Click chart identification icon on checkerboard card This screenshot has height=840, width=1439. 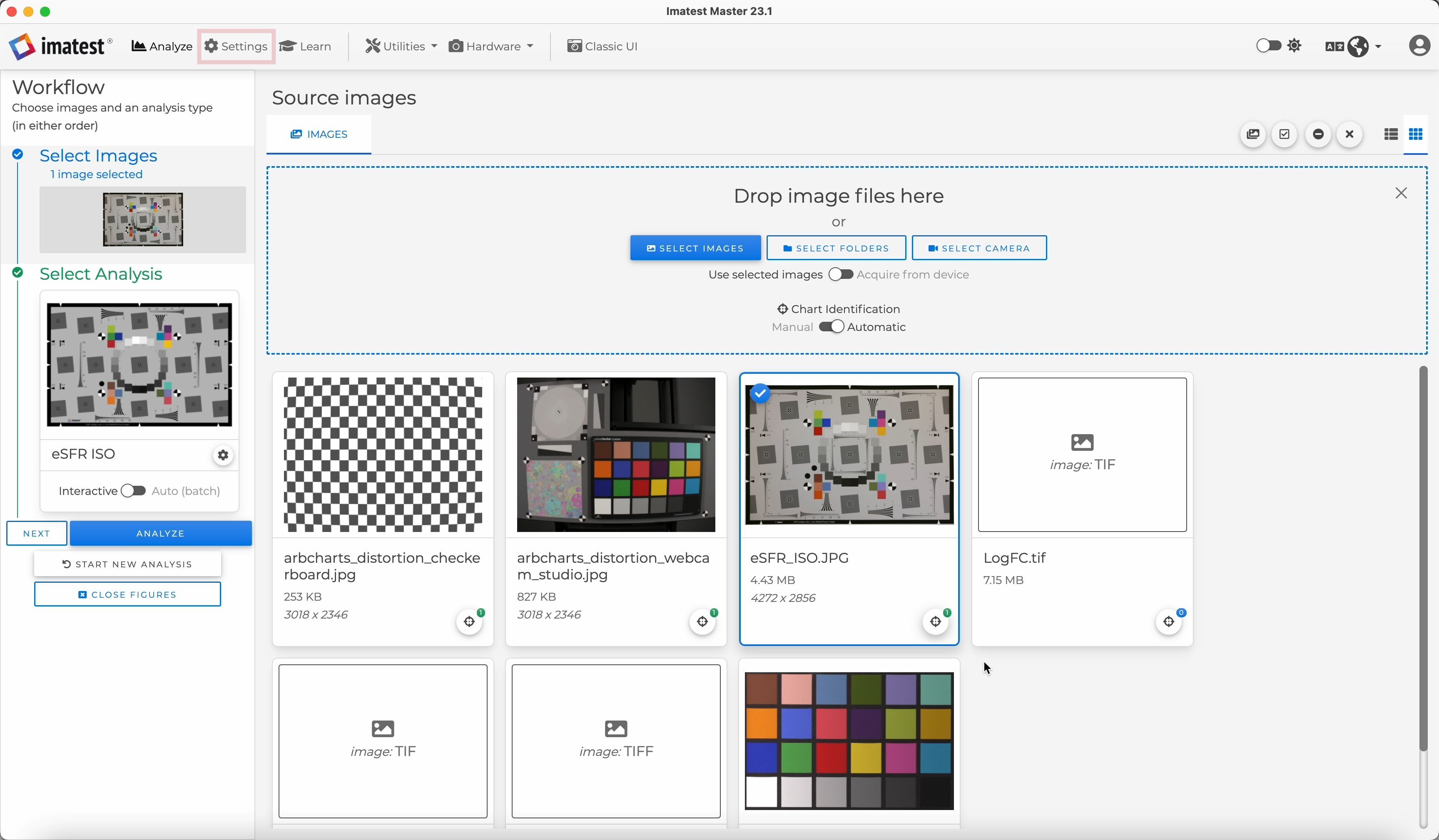tap(469, 622)
